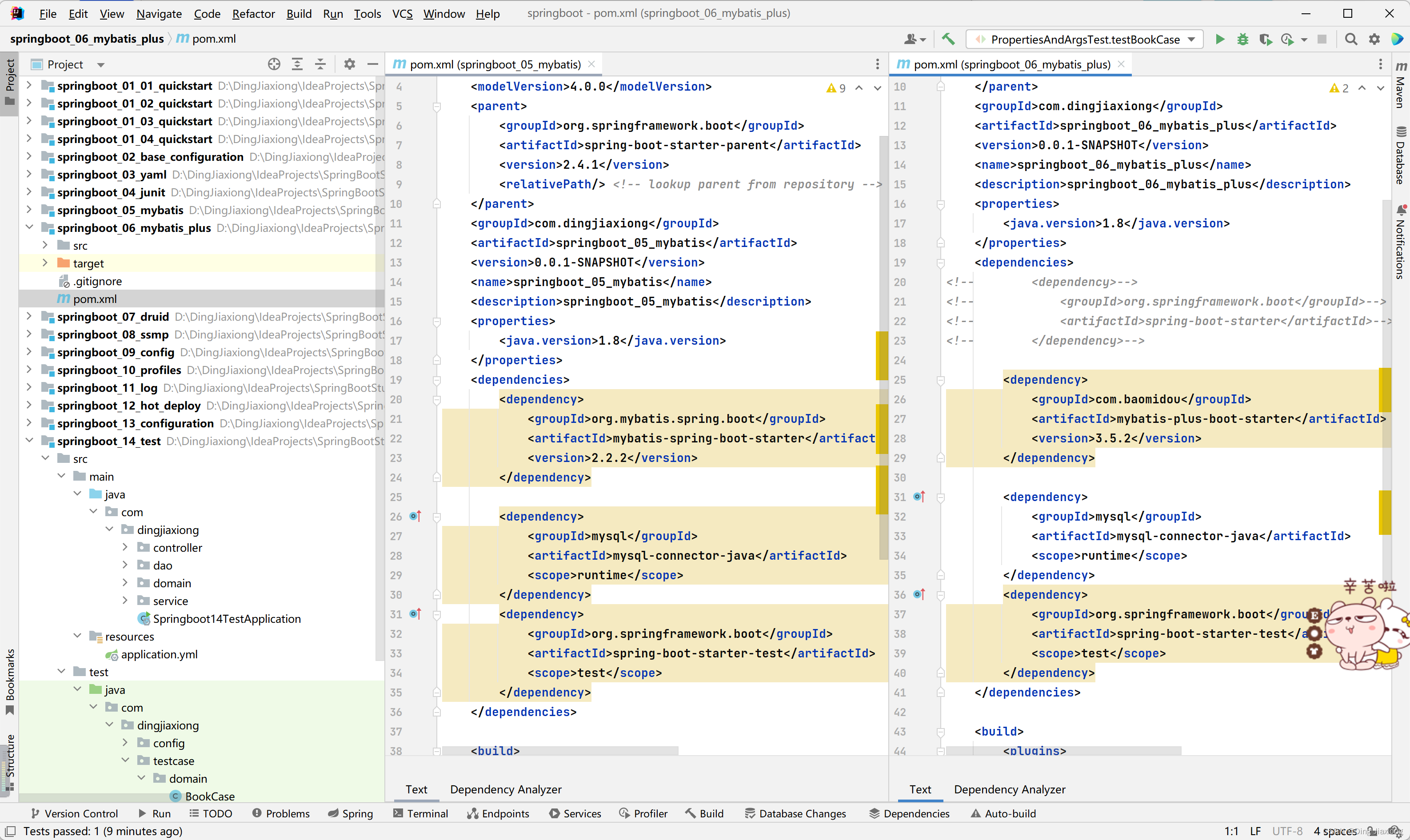Run with Coverage icon in toolbar

[x=1265, y=39]
